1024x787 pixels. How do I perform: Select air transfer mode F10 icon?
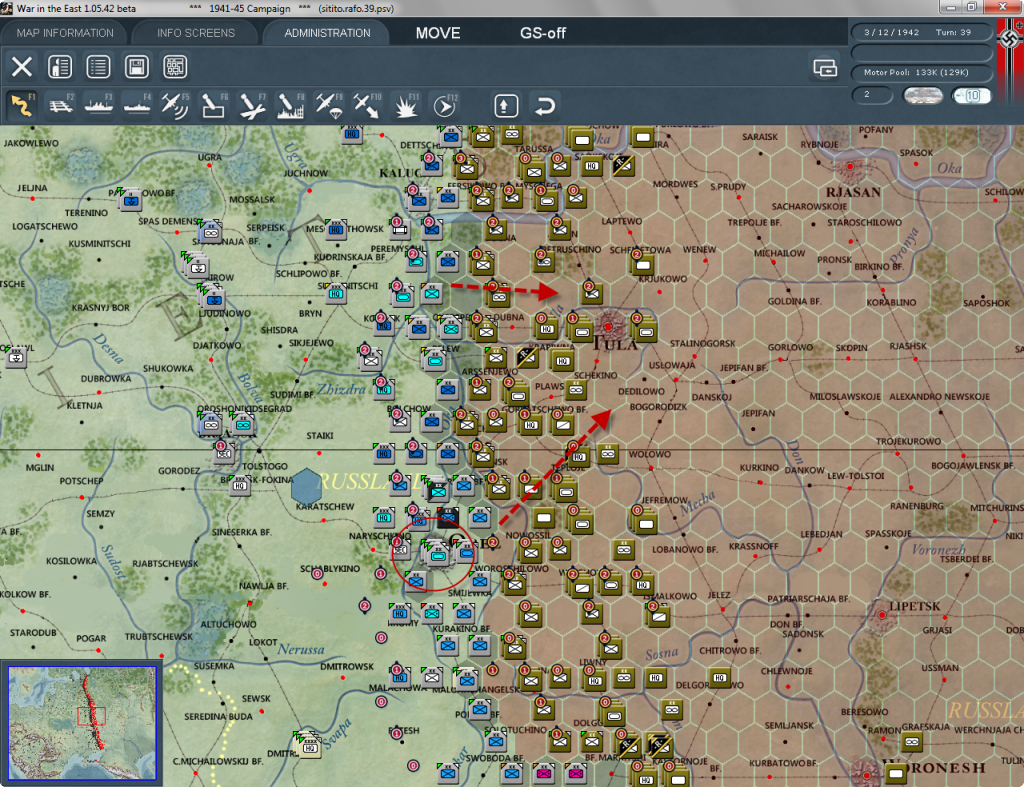click(x=366, y=105)
